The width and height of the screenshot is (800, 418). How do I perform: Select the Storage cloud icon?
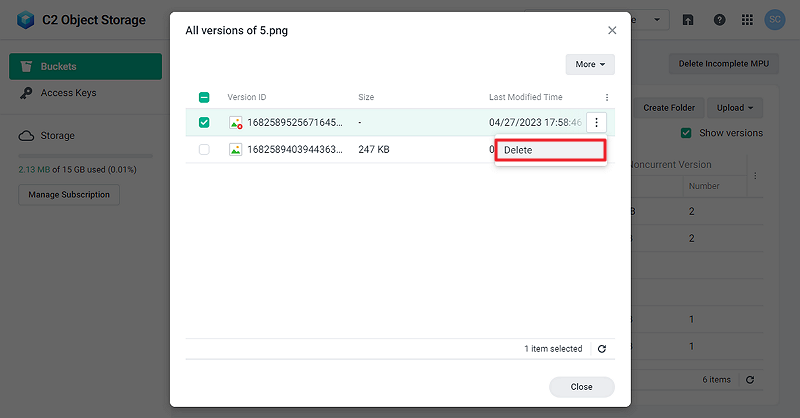click(x=27, y=136)
